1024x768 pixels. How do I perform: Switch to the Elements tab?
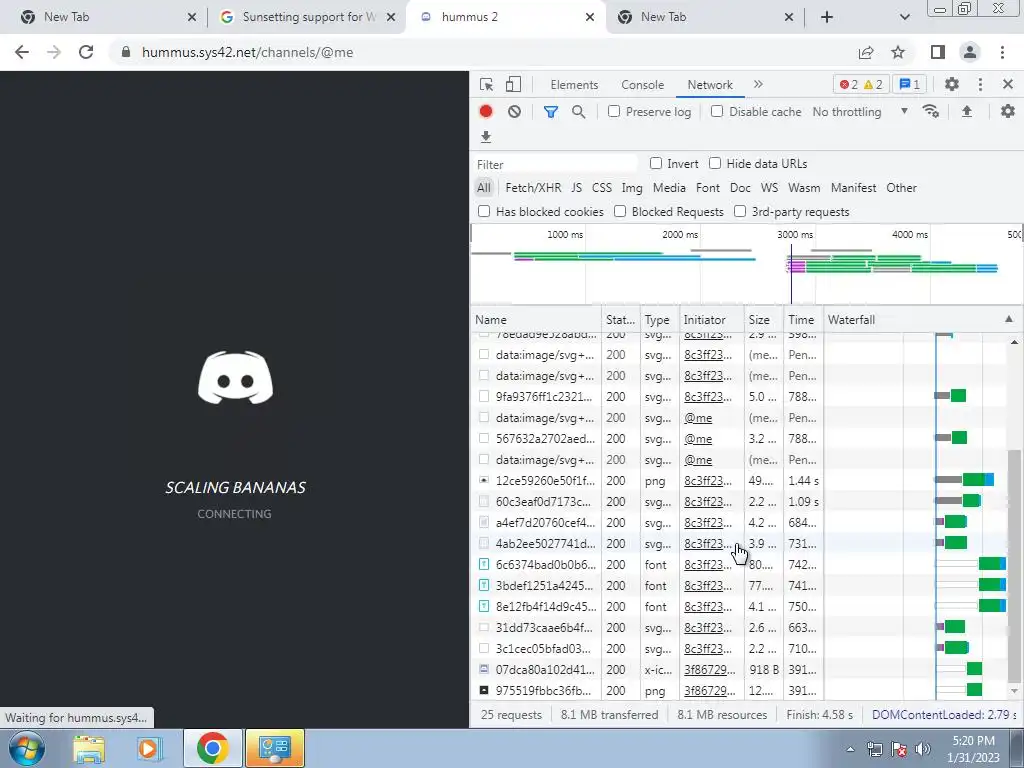point(574,85)
